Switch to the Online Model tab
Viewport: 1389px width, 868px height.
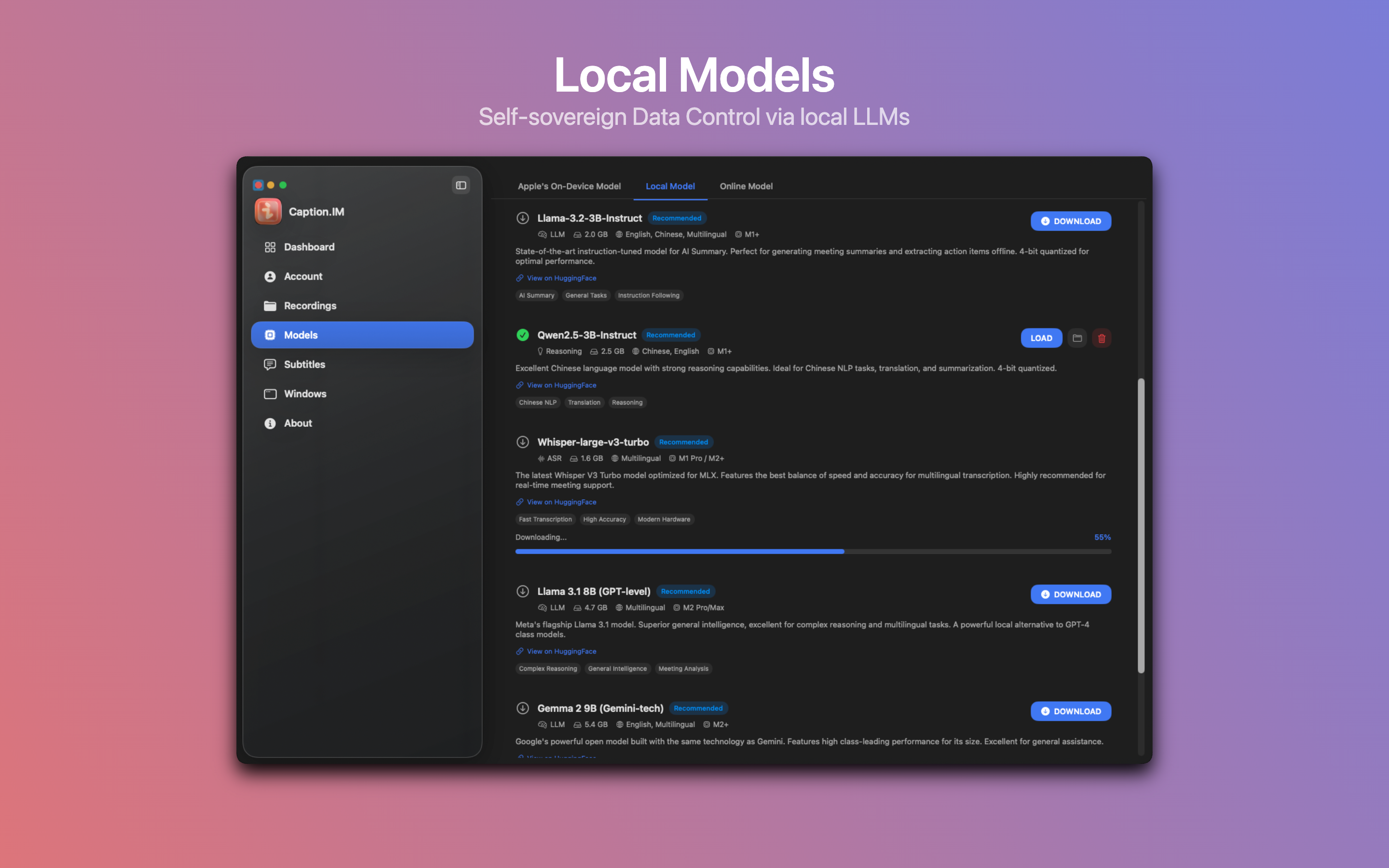pyautogui.click(x=746, y=186)
